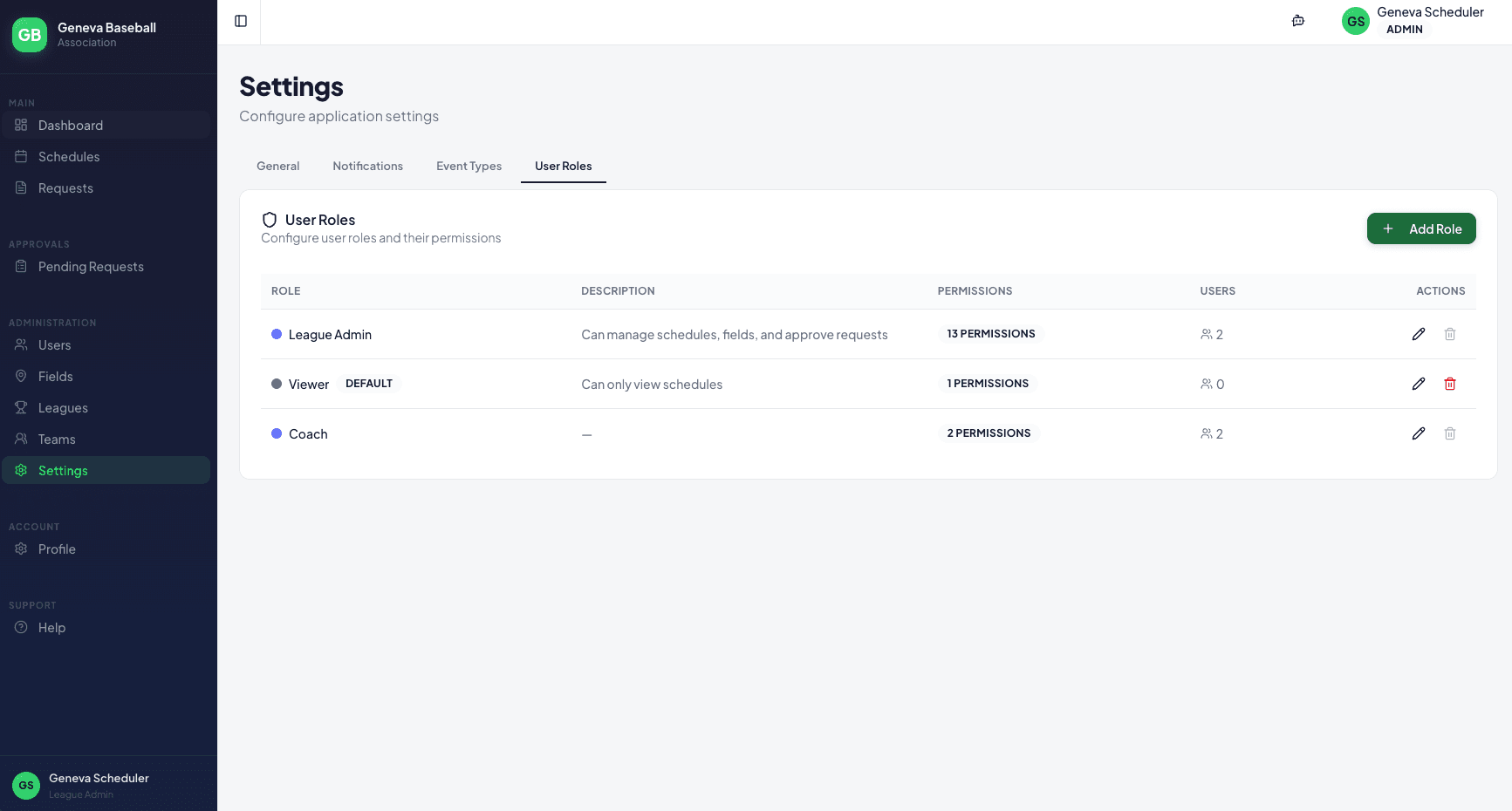Open the Fields section icon

(x=20, y=376)
